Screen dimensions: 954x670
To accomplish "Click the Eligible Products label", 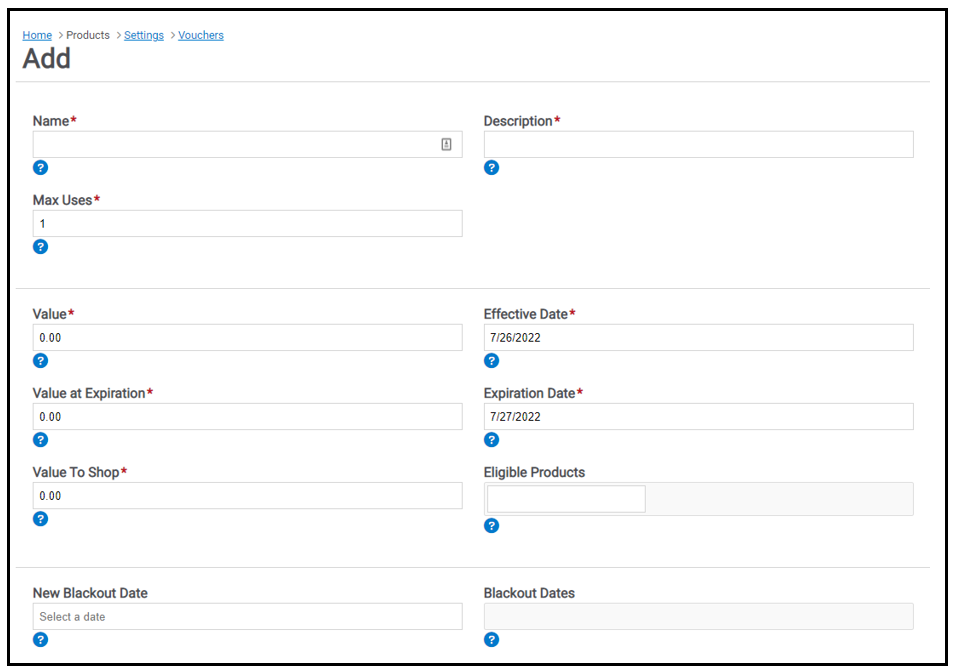I will click(x=534, y=472).
